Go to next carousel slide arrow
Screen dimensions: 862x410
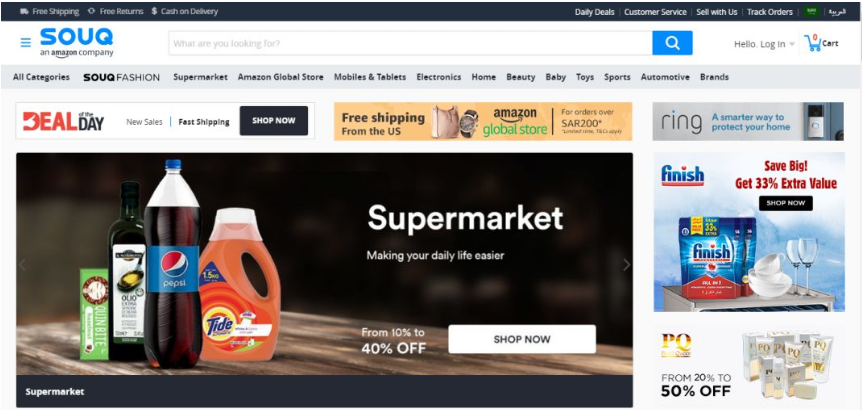[626, 265]
